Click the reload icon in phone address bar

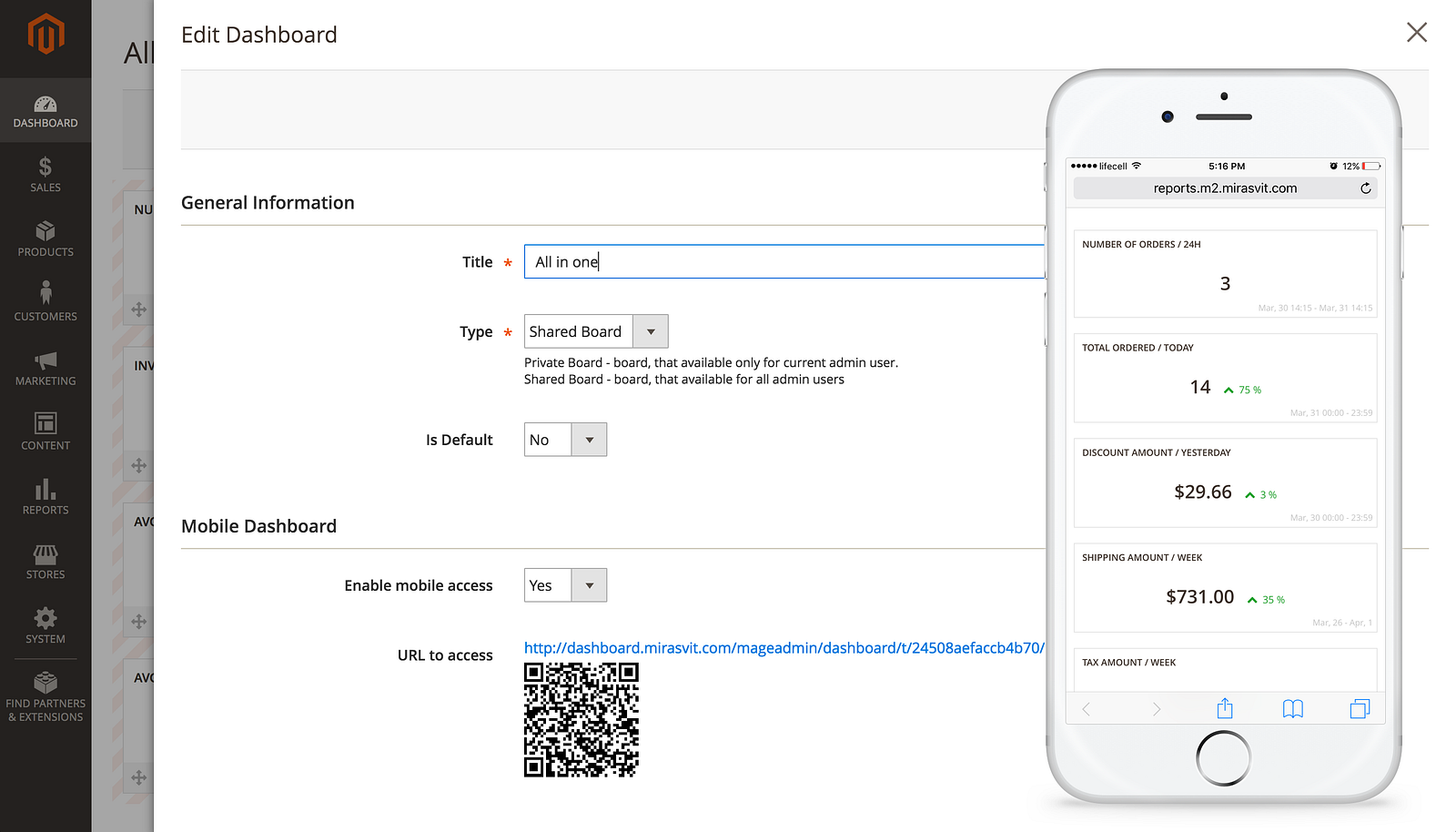tap(1366, 188)
